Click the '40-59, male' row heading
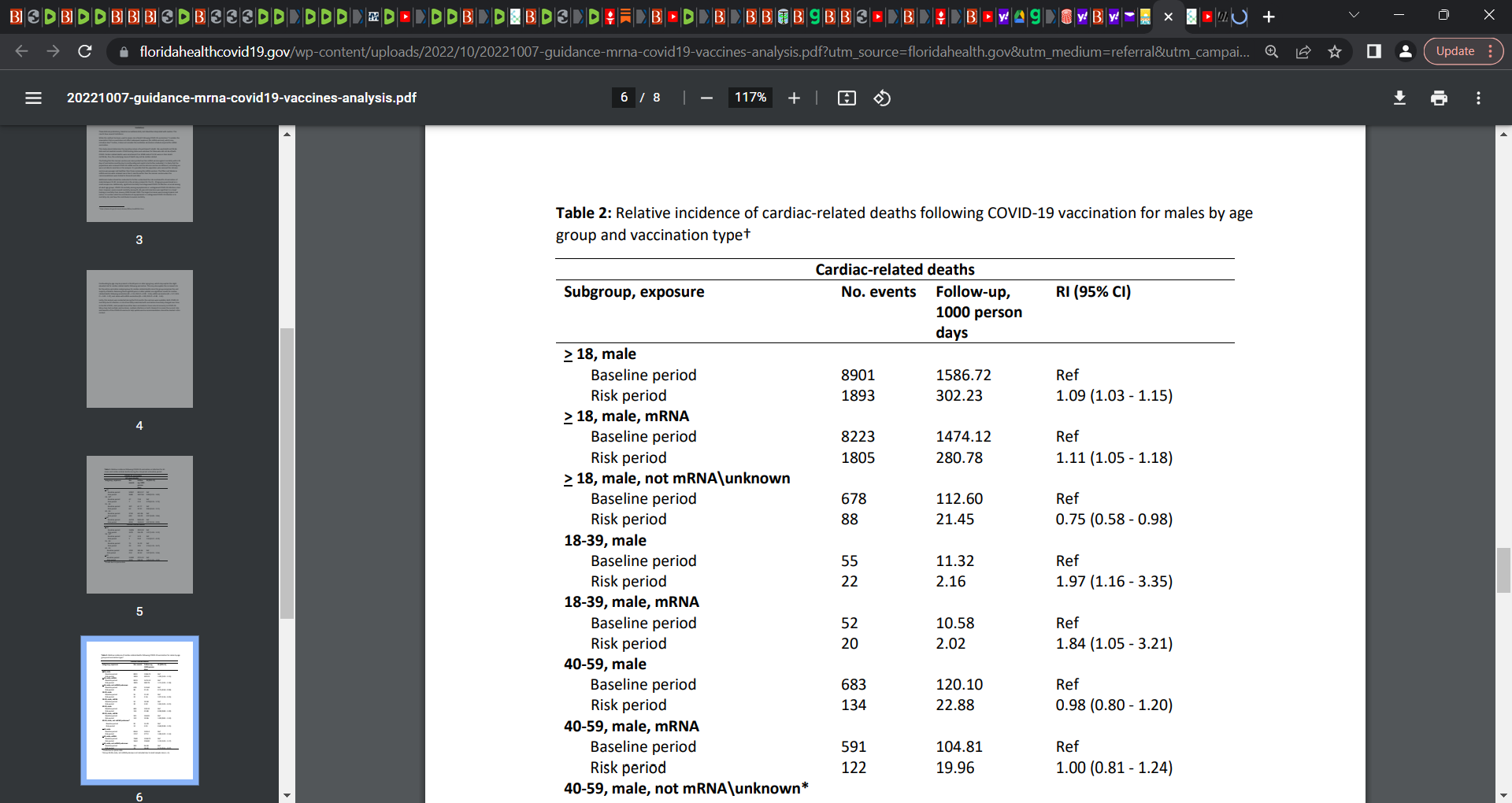 tap(605, 664)
